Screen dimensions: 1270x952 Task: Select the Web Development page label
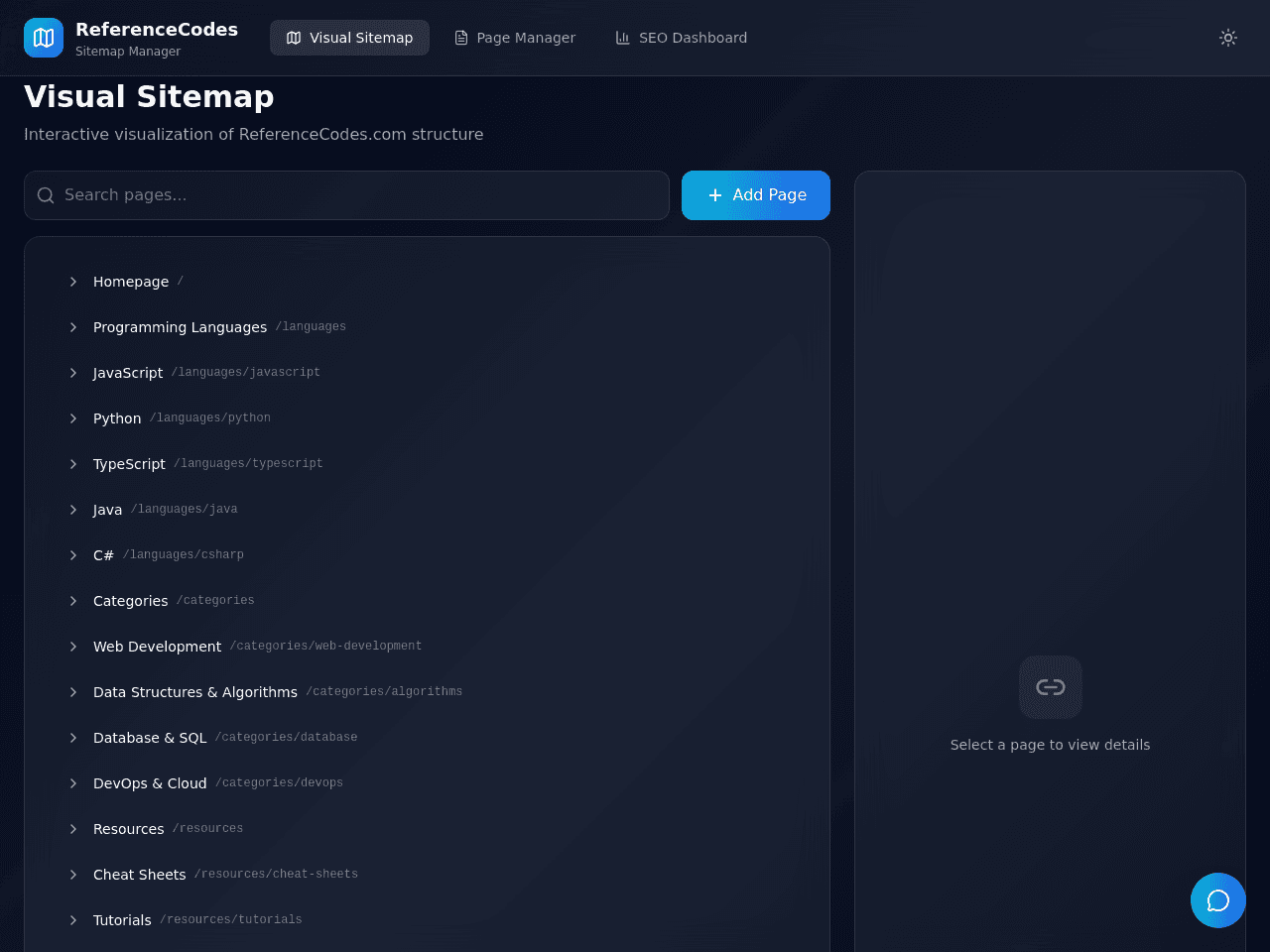[157, 647]
